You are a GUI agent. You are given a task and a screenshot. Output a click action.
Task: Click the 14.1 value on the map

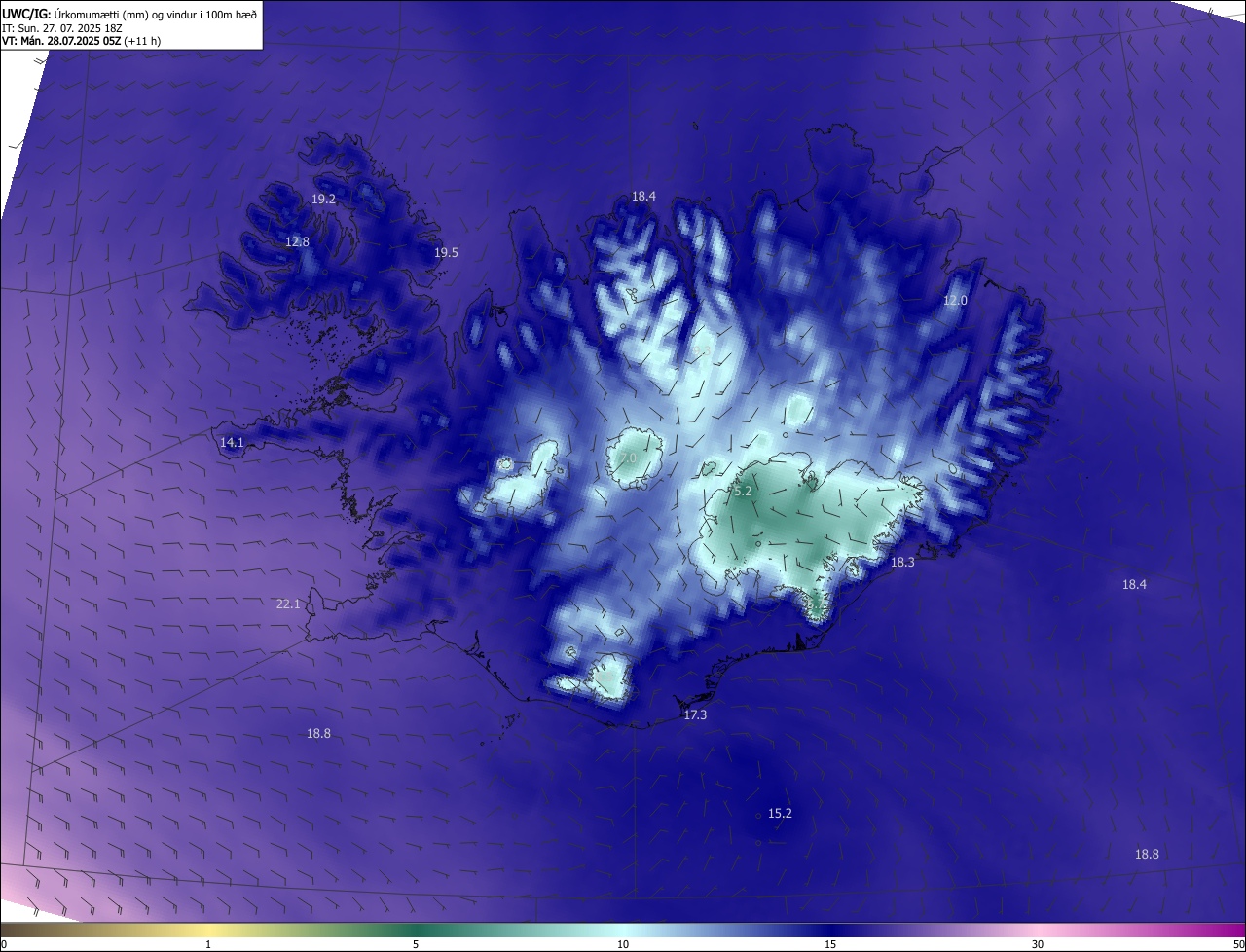pyautogui.click(x=232, y=442)
